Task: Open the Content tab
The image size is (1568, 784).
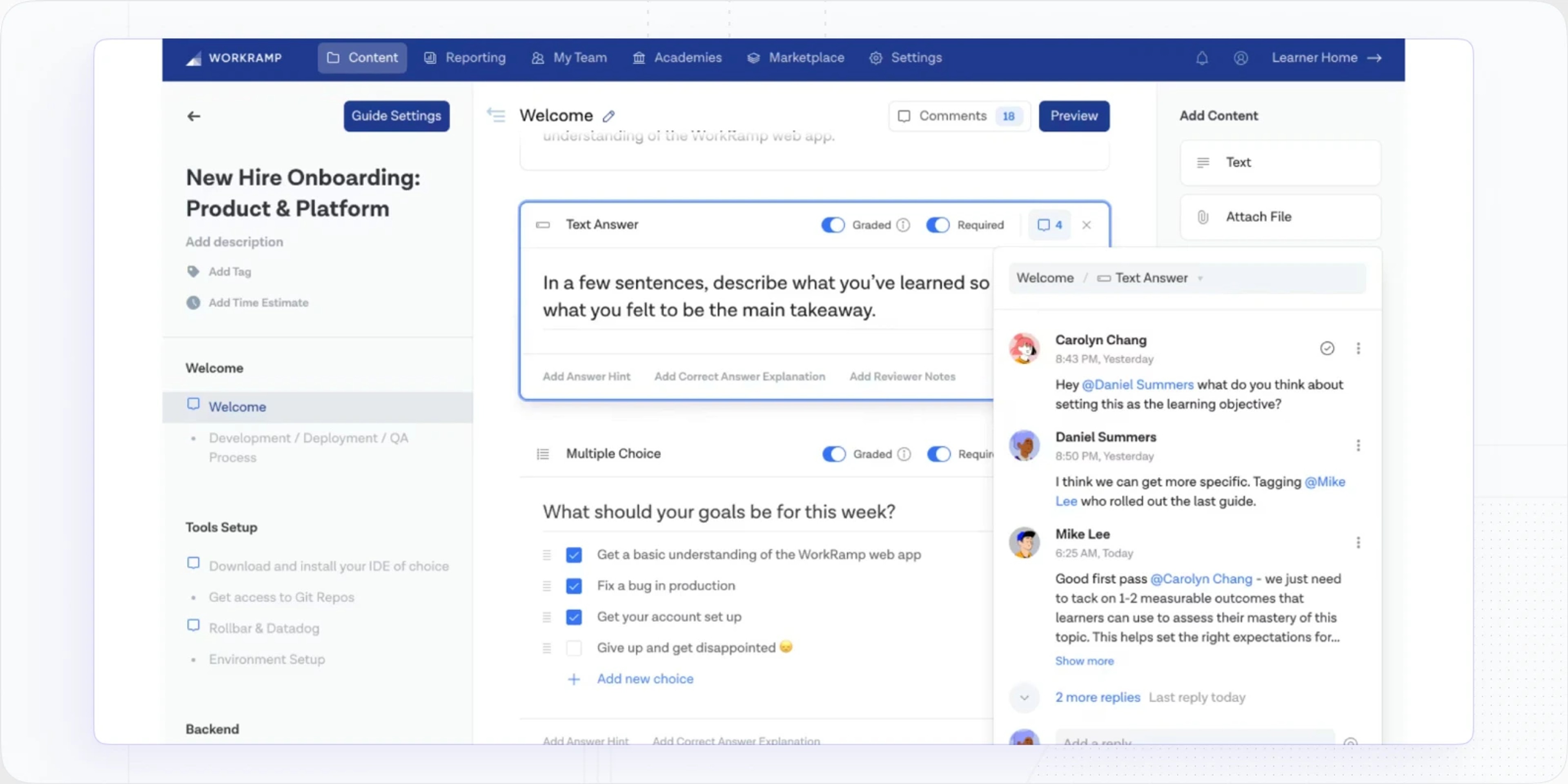Action: tap(362, 58)
